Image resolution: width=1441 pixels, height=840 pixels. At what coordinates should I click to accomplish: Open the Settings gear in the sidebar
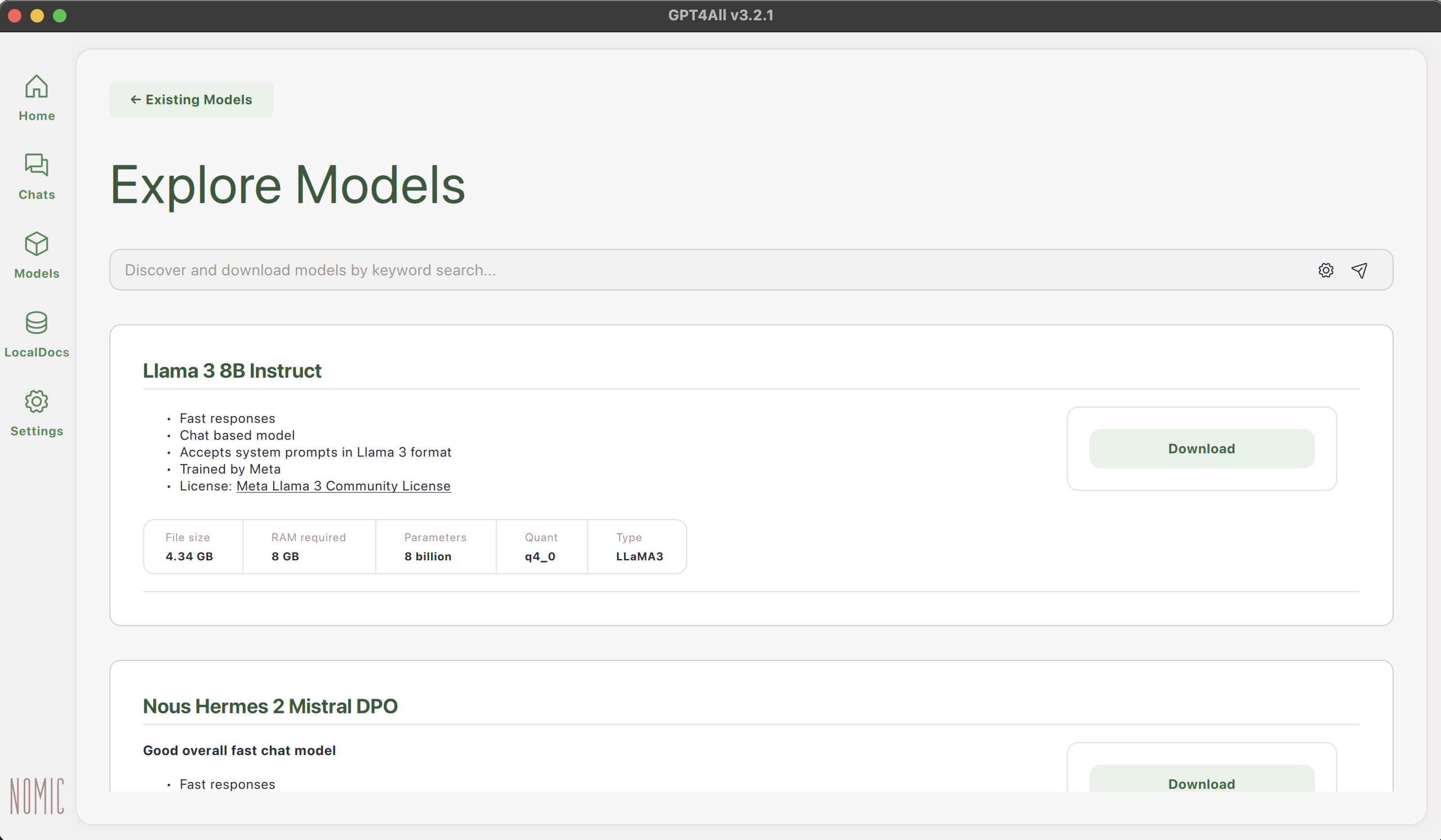coord(37,403)
